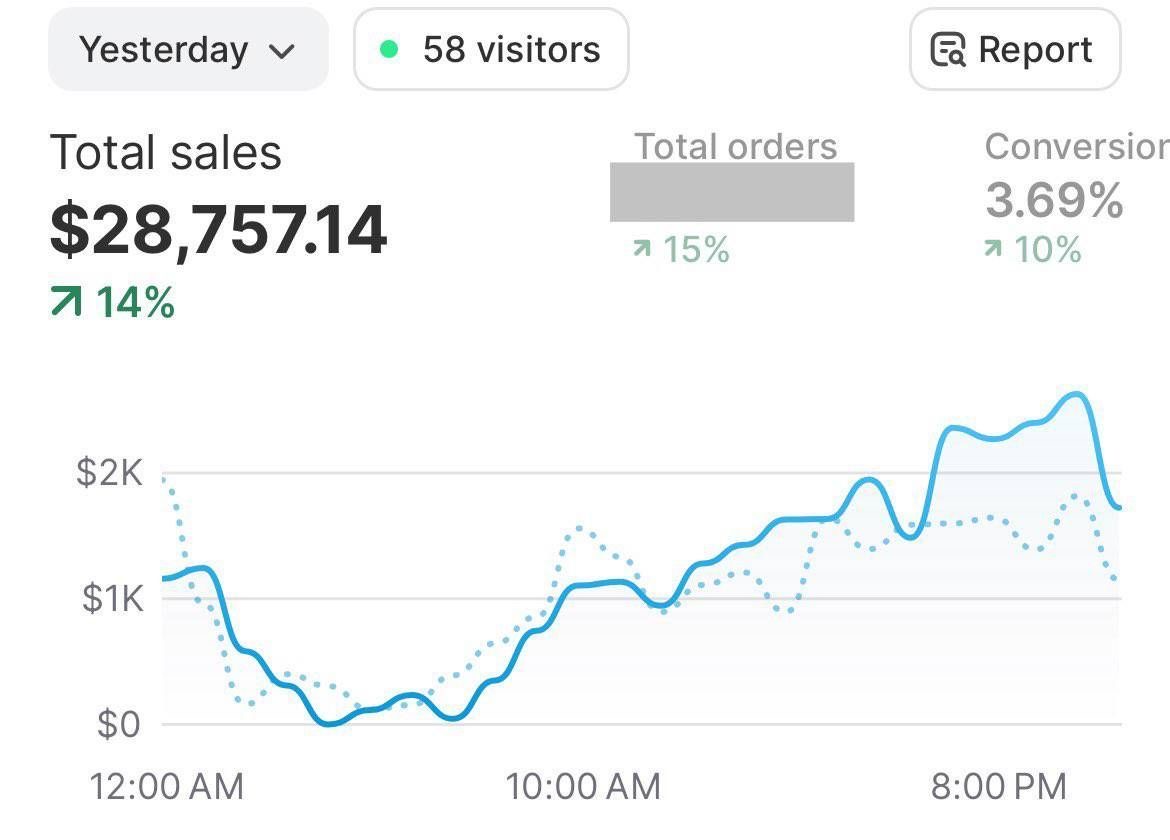Open the Report button
This screenshot has height=840, width=1170.
coord(1015,50)
